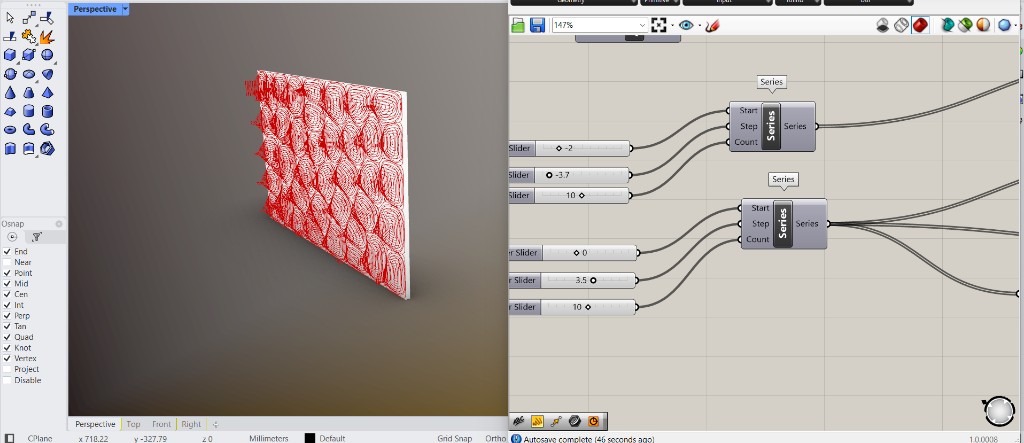Click the upper Series component on canvas

pos(772,126)
